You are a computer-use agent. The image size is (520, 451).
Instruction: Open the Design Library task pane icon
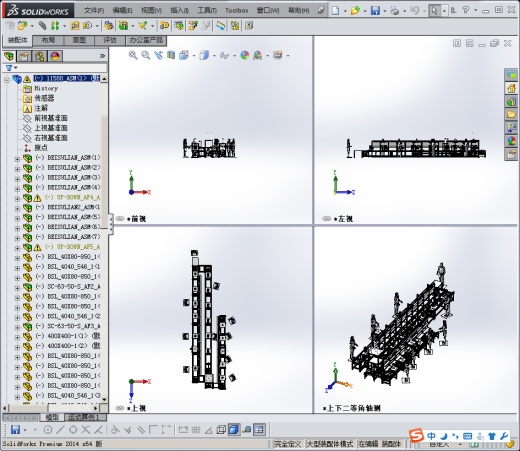[511, 101]
